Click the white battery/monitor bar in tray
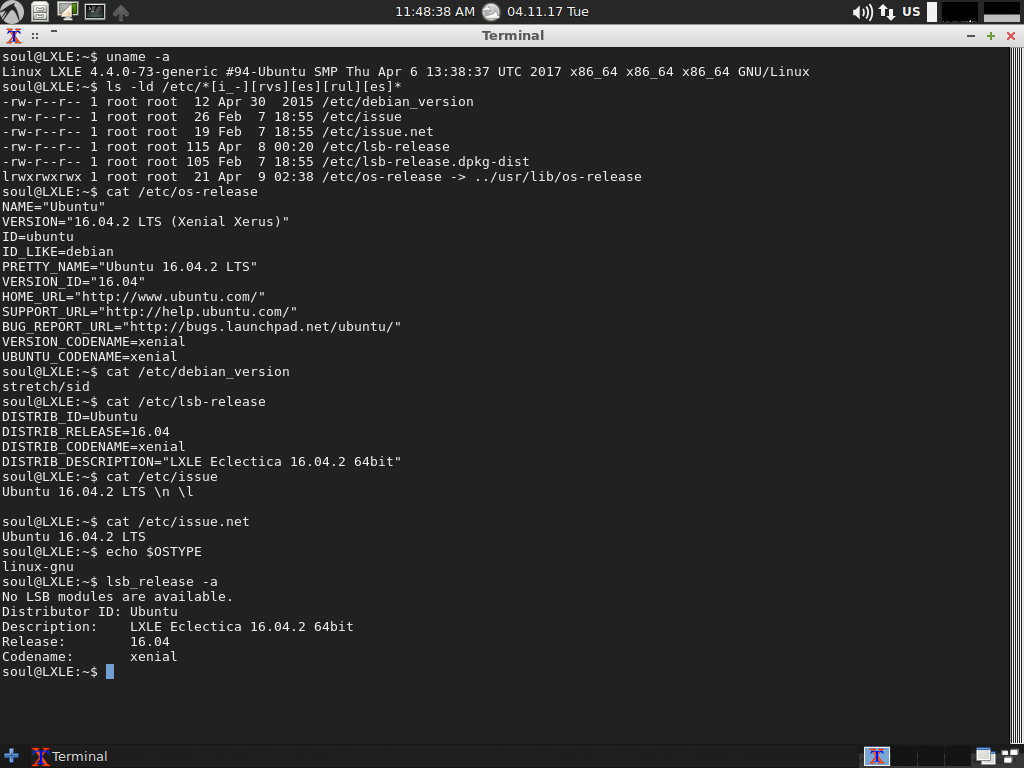 click(x=932, y=12)
